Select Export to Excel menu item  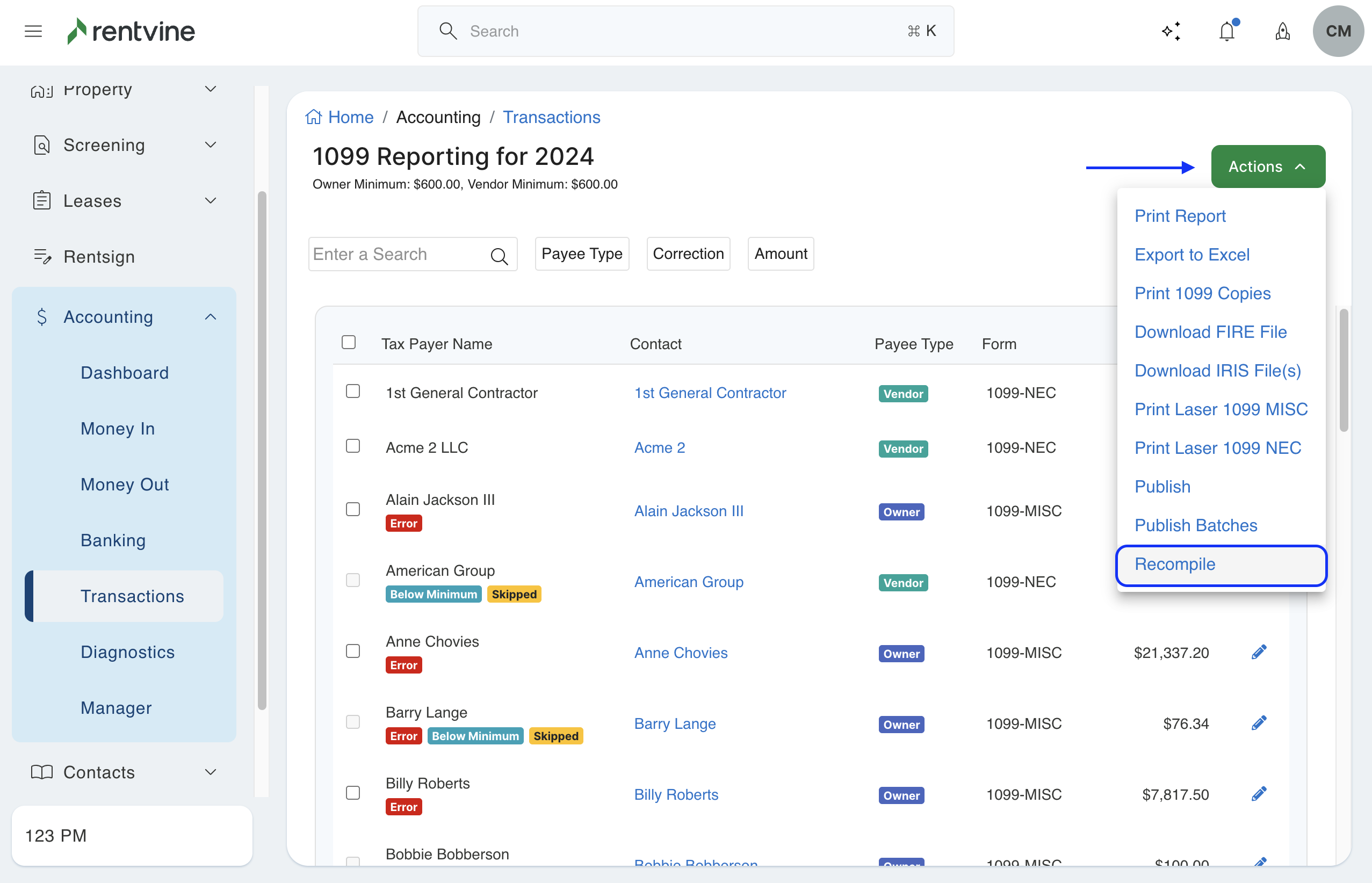tap(1192, 255)
